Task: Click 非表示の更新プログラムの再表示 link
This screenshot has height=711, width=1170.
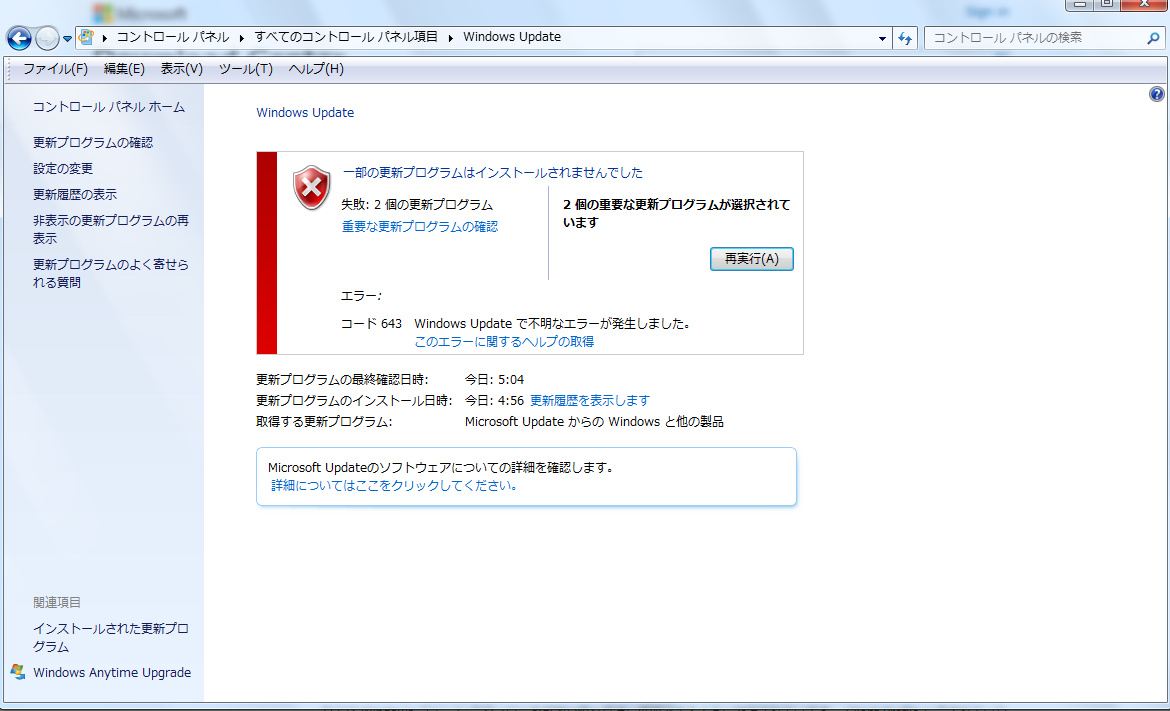Action: [110, 229]
